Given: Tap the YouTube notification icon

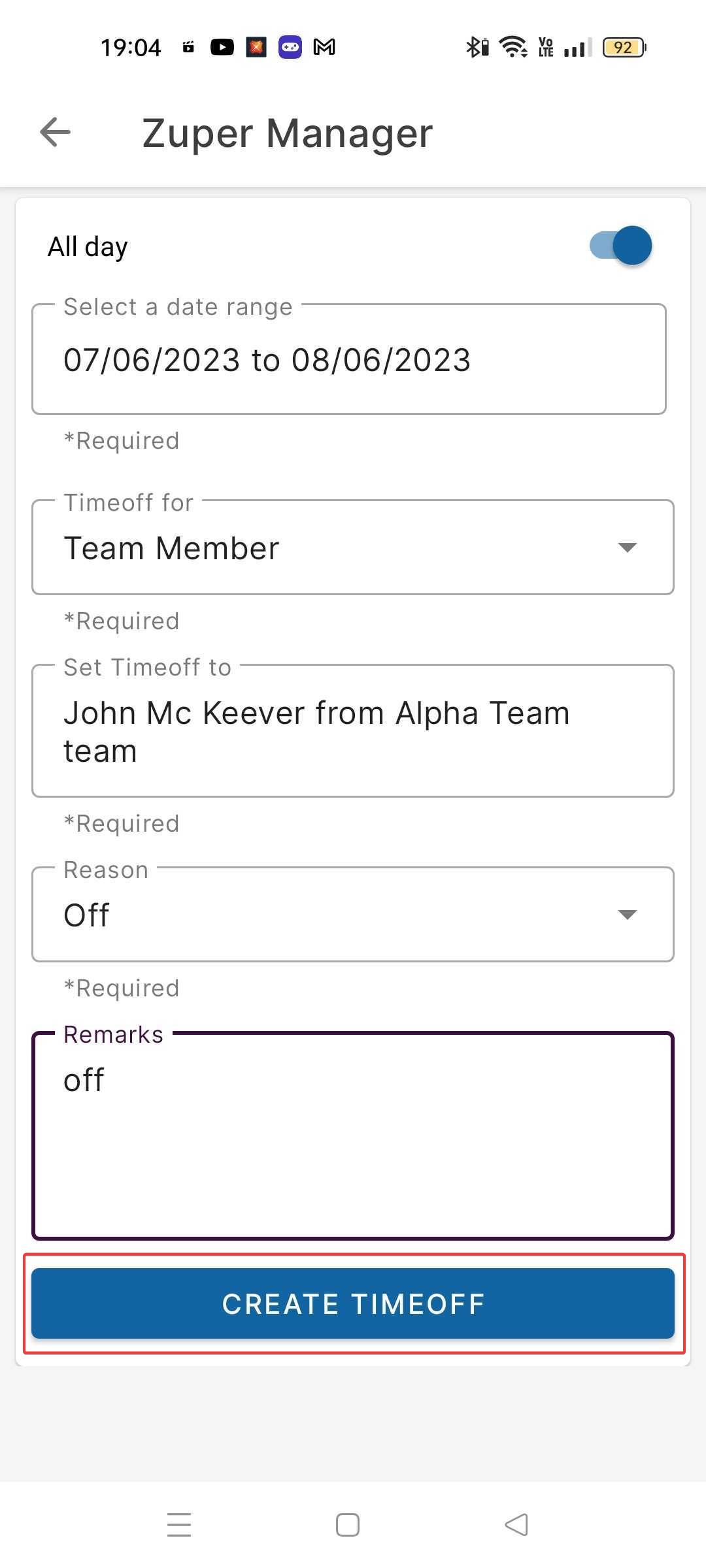Looking at the screenshot, I should pyautogui.click(x=222, y=47).
